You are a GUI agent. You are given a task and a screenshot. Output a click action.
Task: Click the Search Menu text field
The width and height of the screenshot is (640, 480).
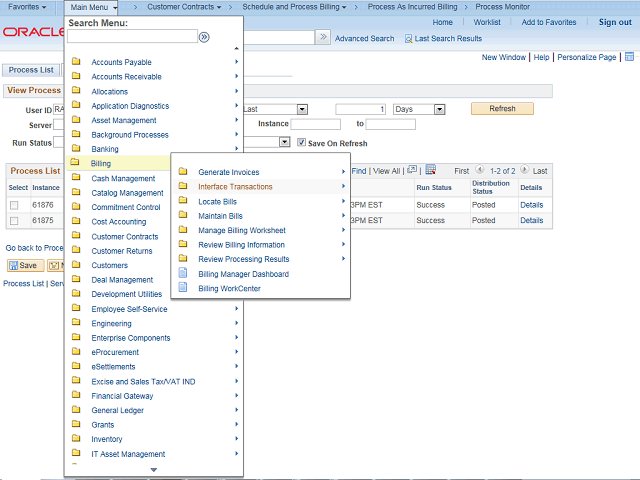(132, 37)
